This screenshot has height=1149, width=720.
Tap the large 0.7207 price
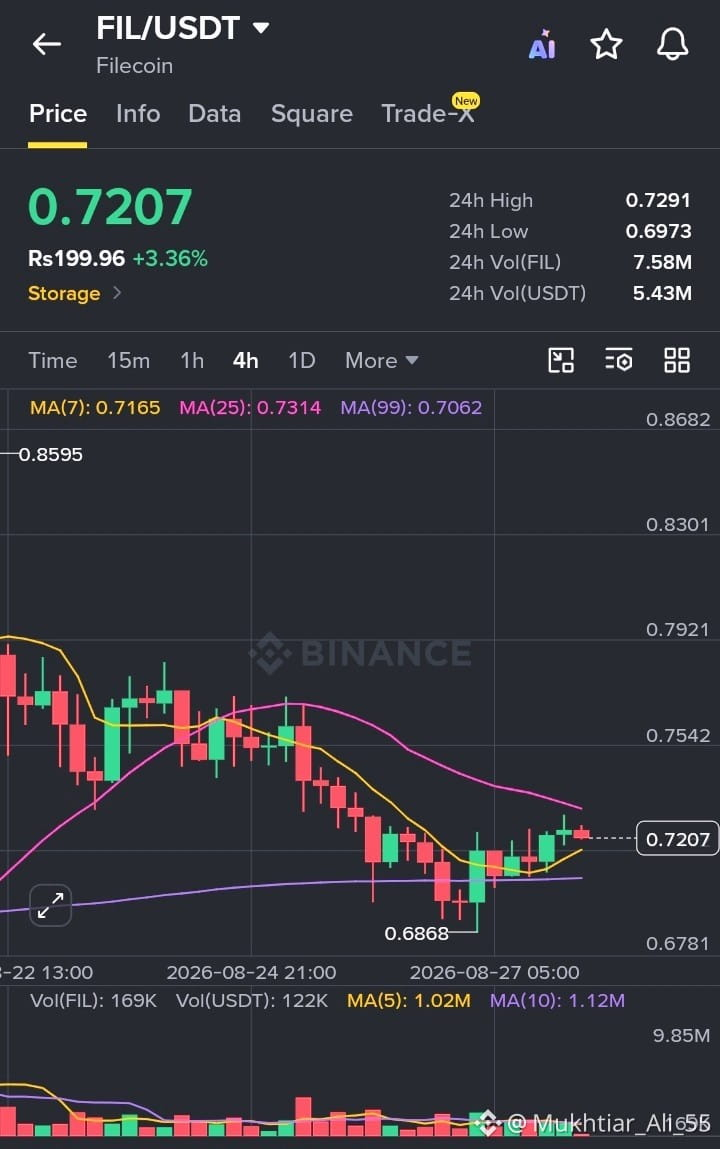pyautogui.click(x=110, y=207)
